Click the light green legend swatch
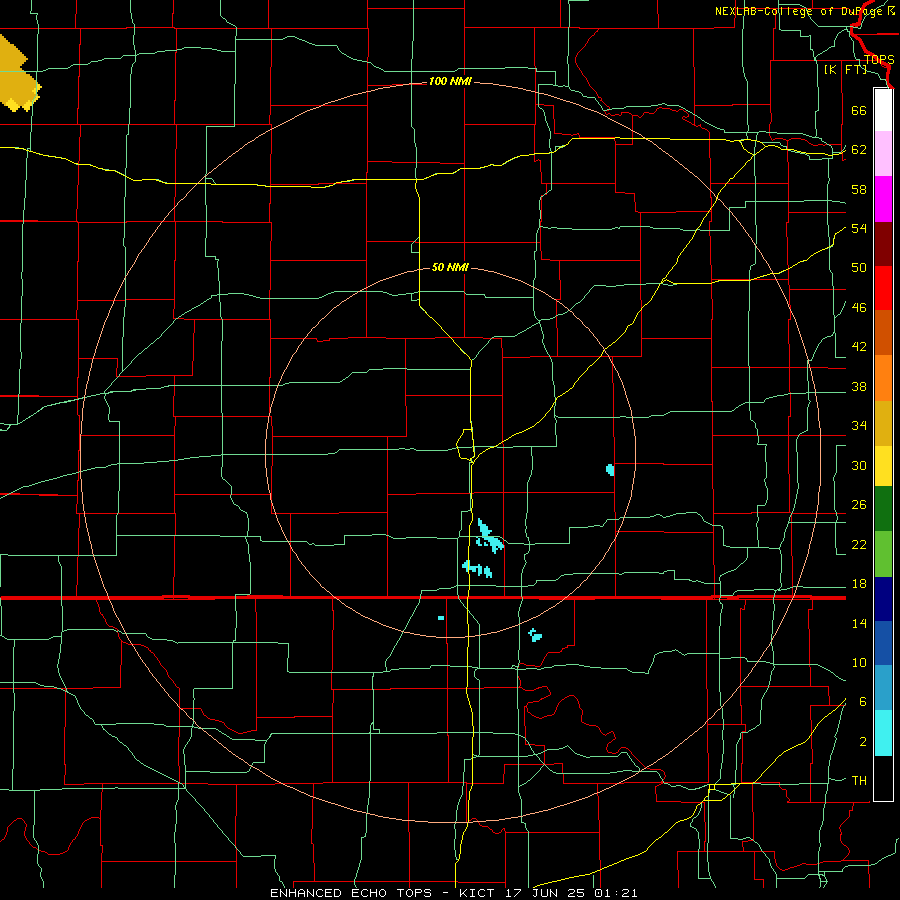 click(883, 554)
